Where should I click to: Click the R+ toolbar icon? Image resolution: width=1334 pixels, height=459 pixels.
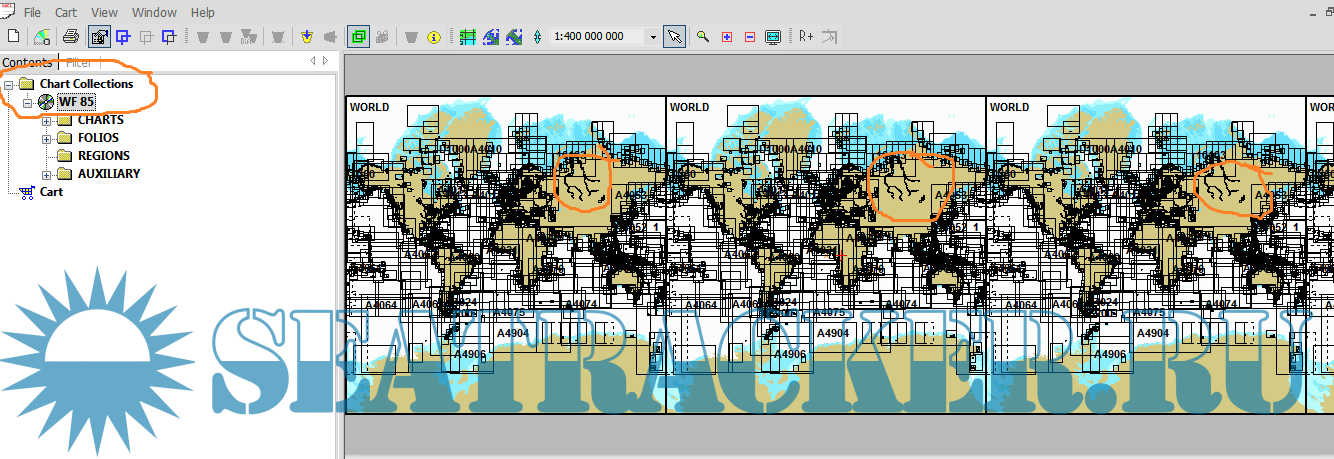pos(806,37)
